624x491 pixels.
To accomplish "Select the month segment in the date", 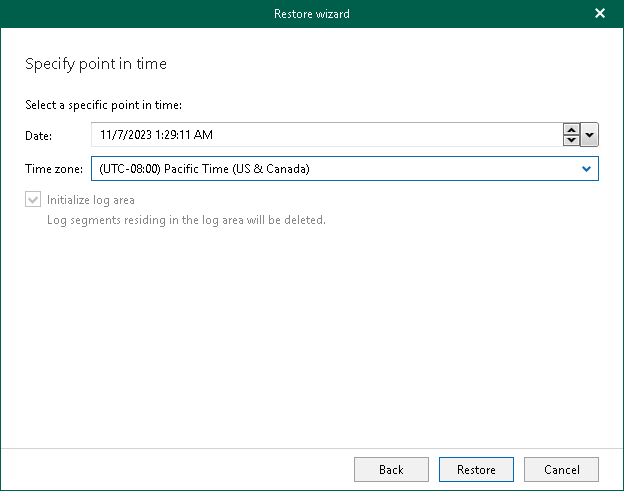I will tap(104, 135).
